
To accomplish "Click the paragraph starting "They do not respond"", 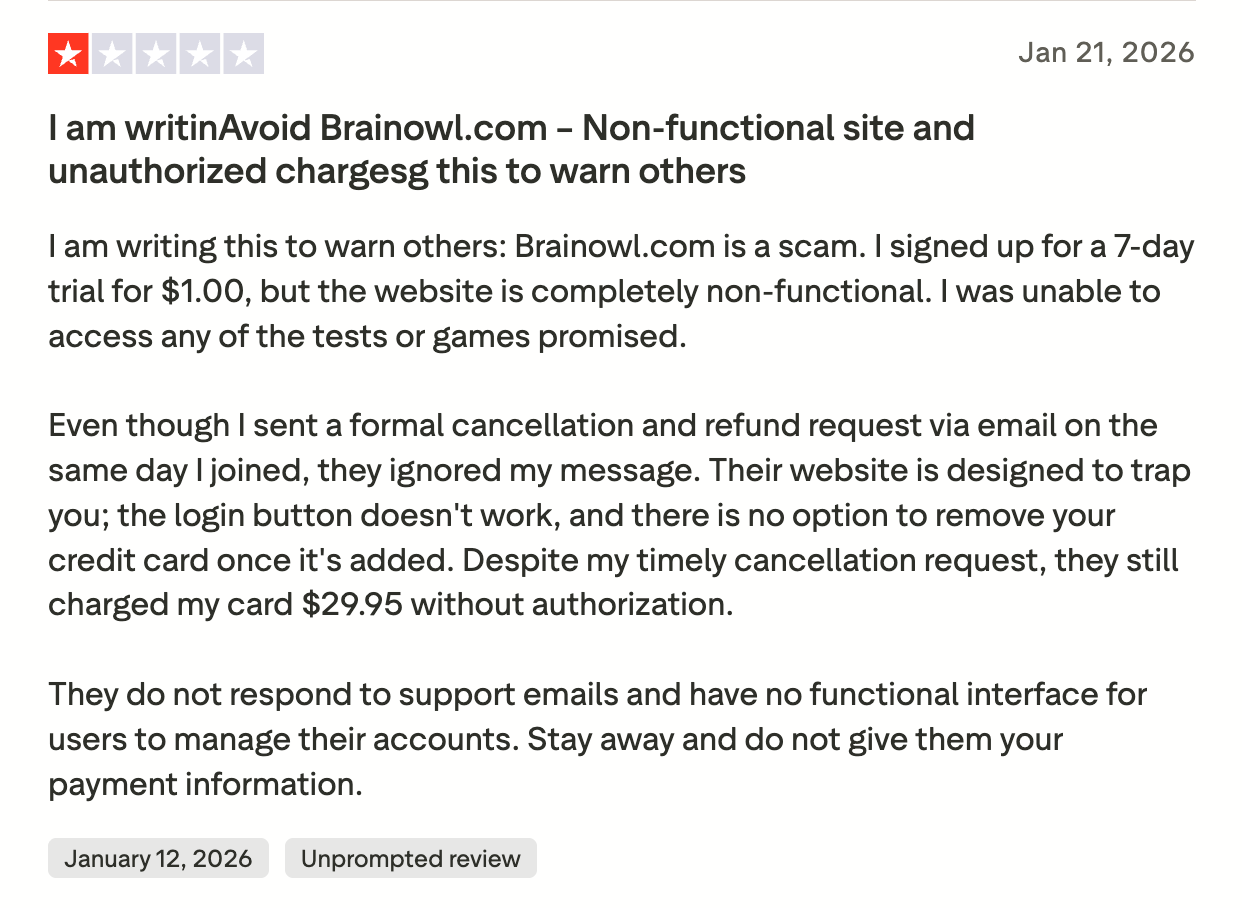I will click(597, 739).
